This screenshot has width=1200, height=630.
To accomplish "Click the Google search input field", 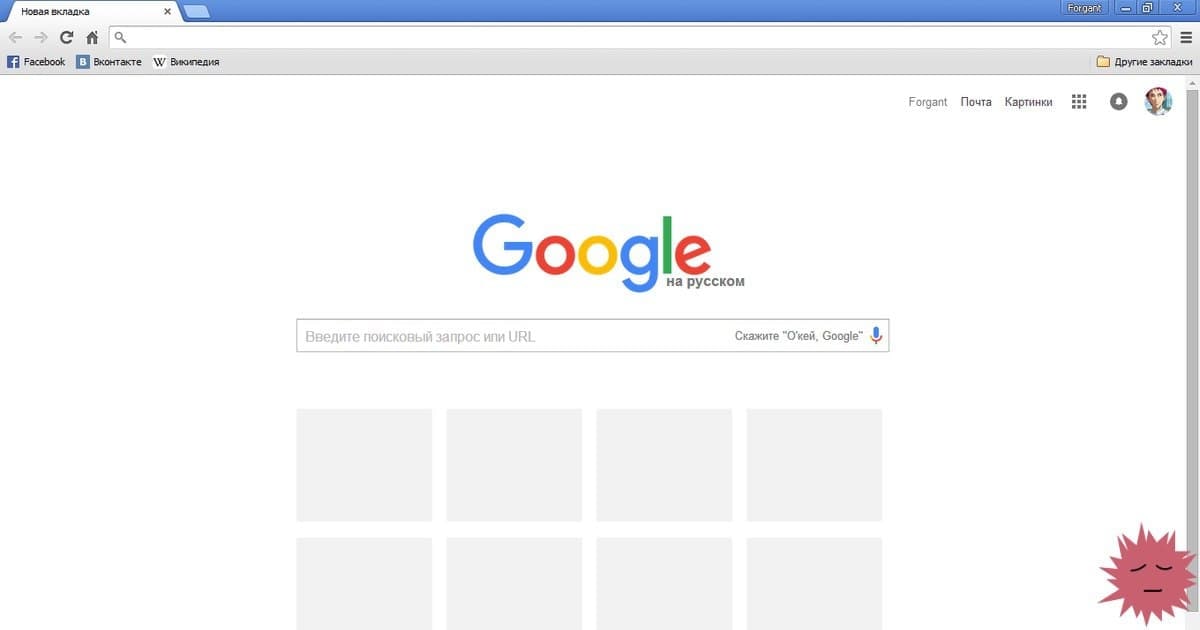I will [x=592, y=336].
